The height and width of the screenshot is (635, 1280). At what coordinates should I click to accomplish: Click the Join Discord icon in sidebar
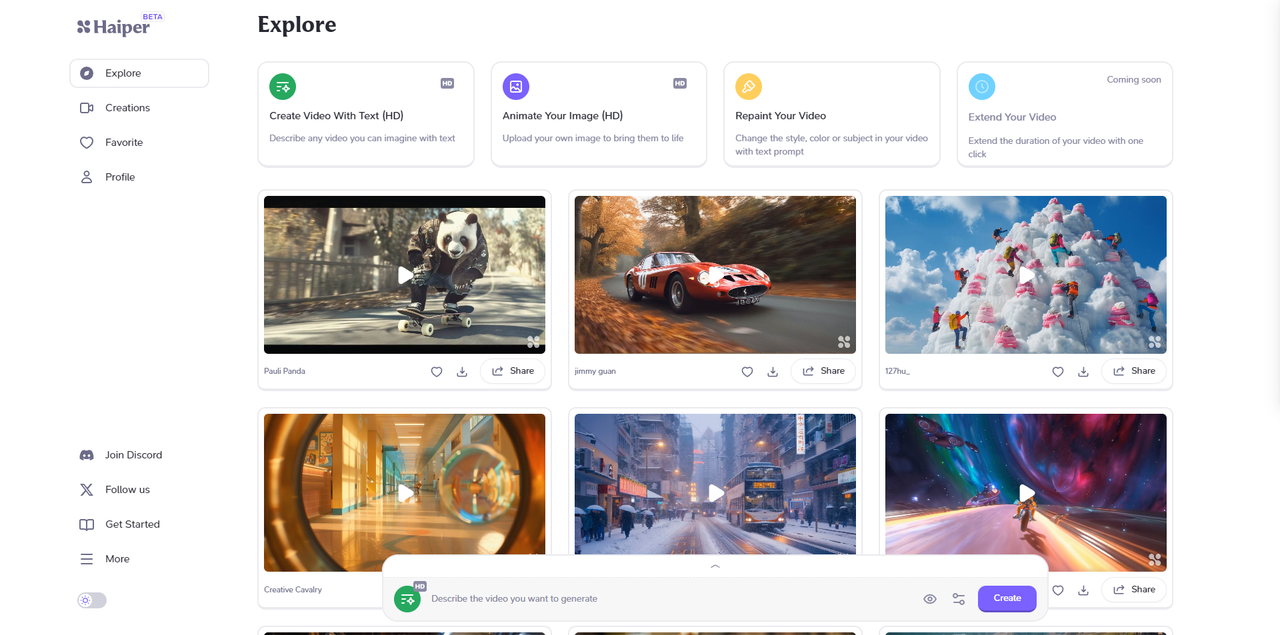87,455
